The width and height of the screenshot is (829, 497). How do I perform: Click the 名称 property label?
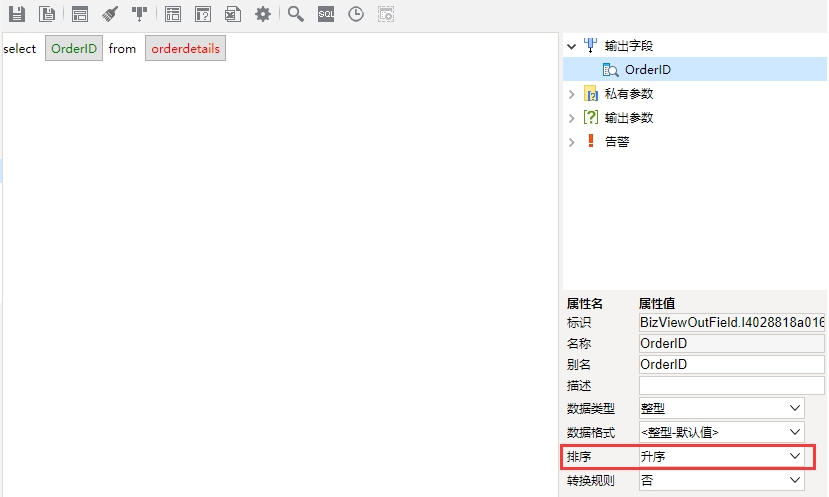579,343
